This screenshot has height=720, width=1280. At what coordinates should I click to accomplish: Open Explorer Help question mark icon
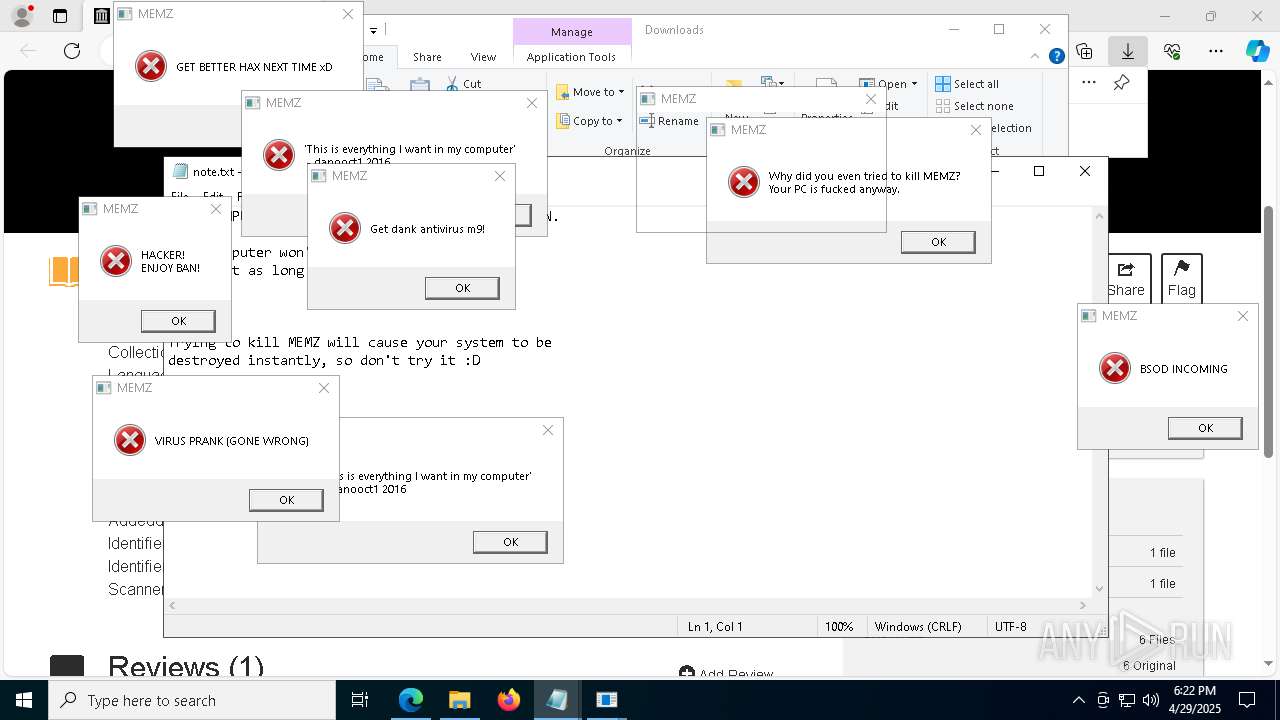[x=1056, y=57]
